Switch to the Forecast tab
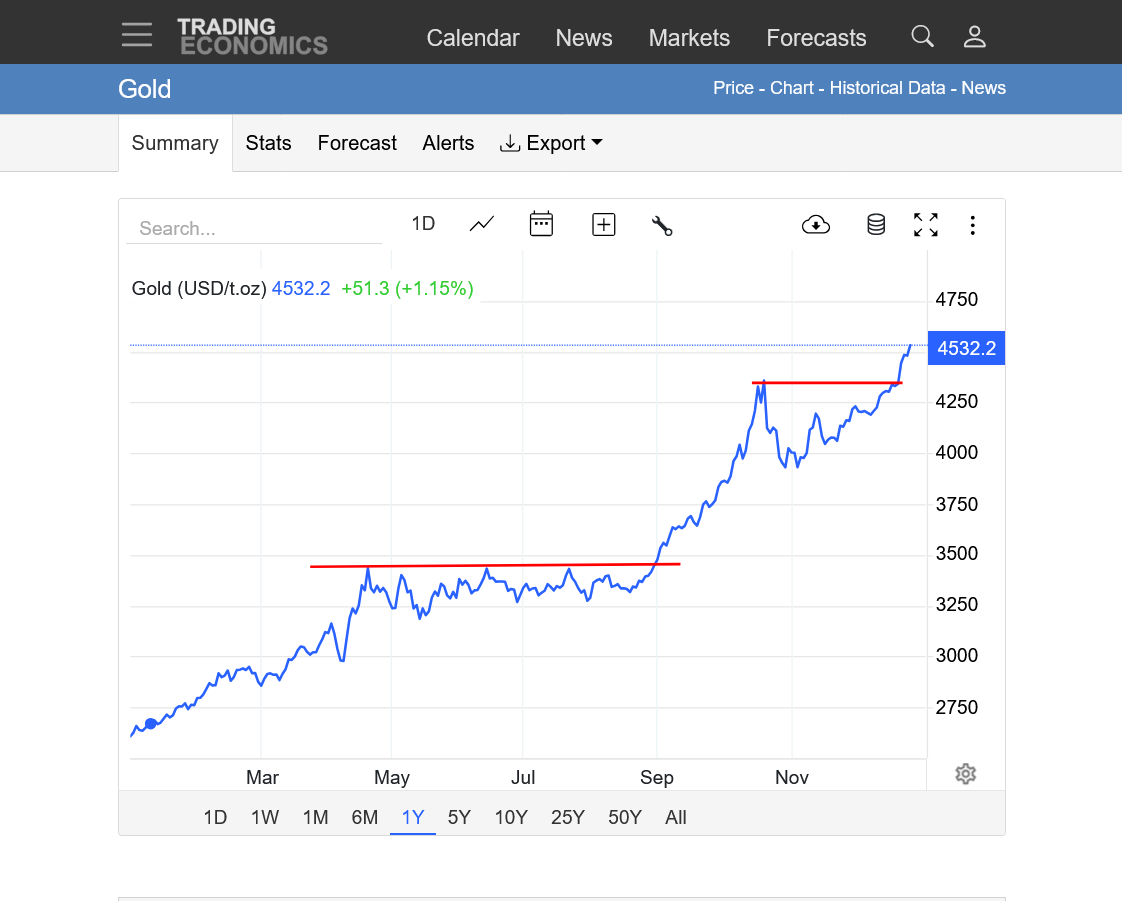 coord(357,143)
